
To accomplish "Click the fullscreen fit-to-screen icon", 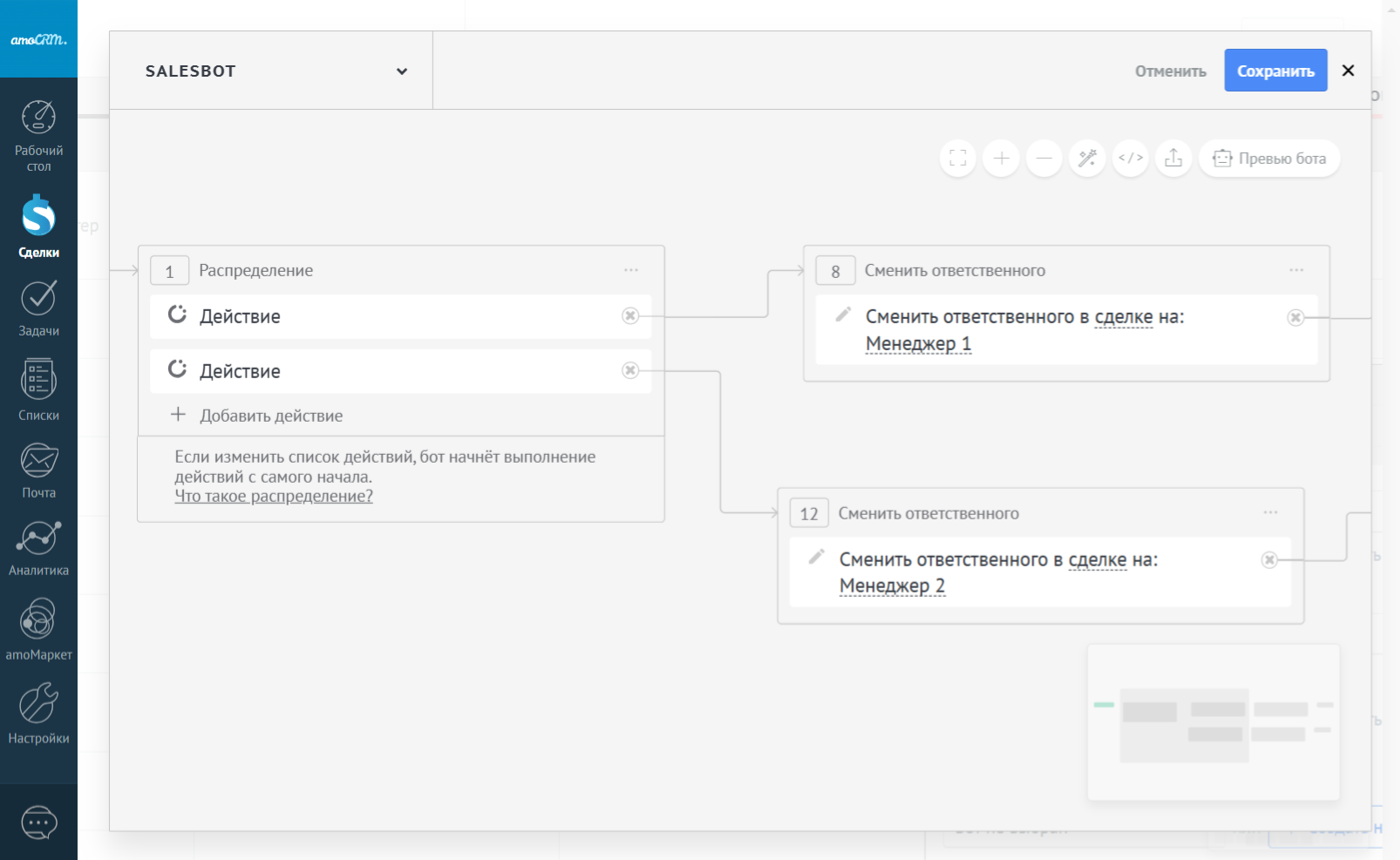I will 958,159.
